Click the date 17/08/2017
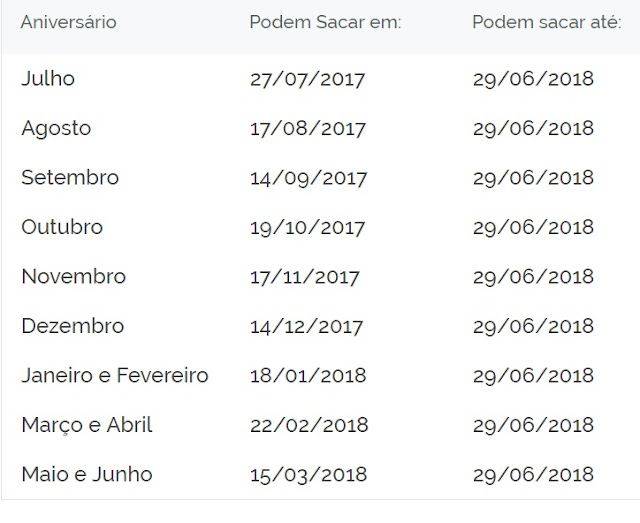Viewport: 640px width, 523px height. point(308,129)
